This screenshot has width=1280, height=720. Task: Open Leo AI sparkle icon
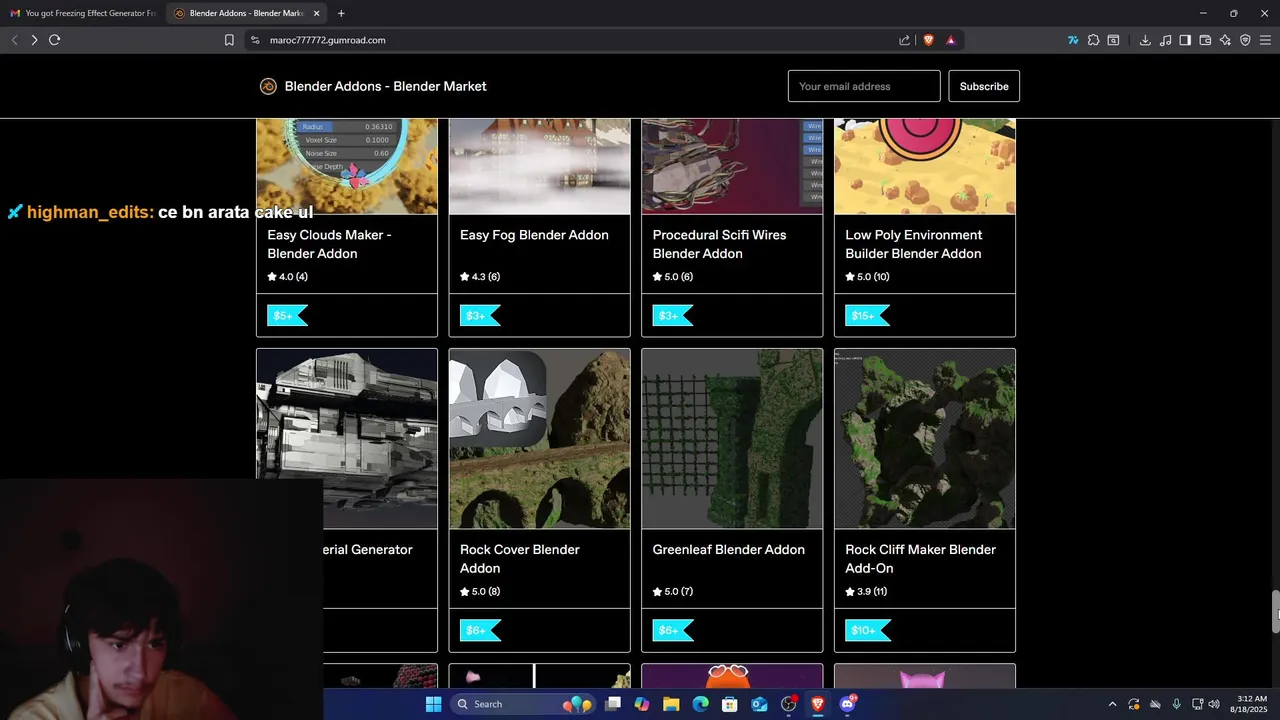(x=1225, y=40)
